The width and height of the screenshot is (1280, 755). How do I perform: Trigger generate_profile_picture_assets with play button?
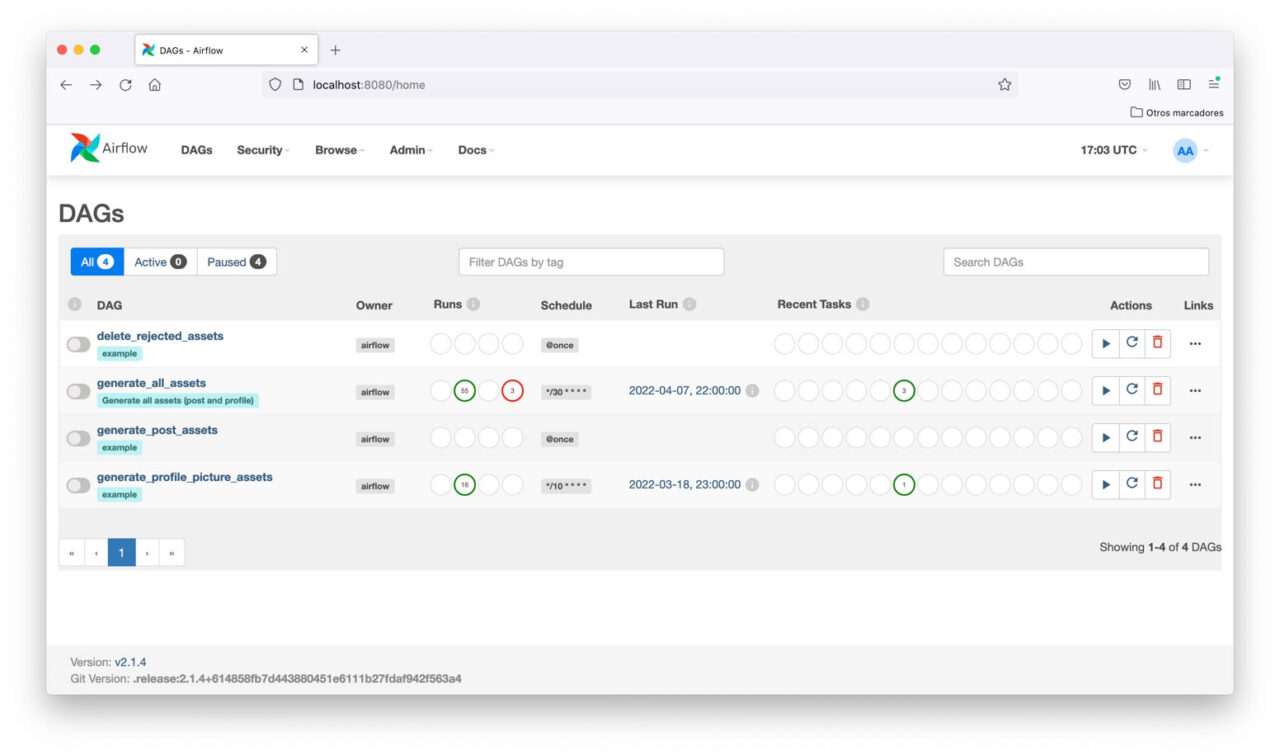(1105, 484)
